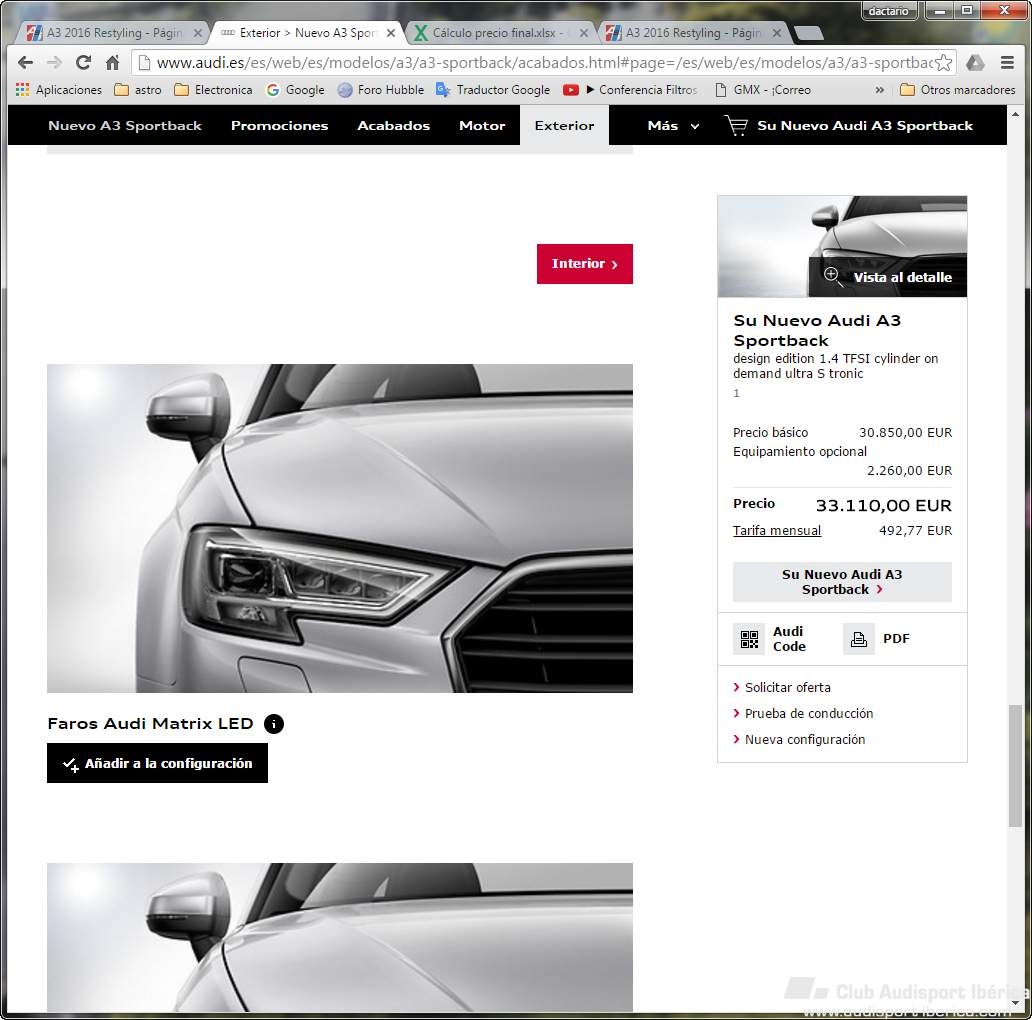Viewport: 1032px width, 1020px height.
Task: Open the browser home page icon
Action: tap(113, 63)
